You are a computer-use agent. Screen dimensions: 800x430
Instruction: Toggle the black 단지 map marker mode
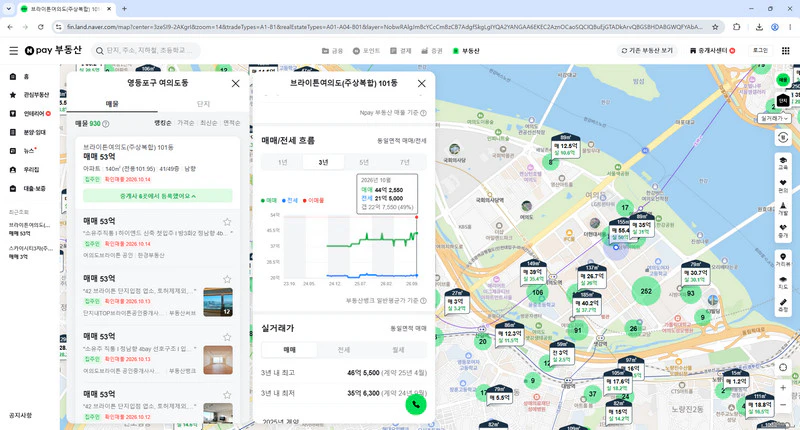pyautogui.click(x=783, y=101)
